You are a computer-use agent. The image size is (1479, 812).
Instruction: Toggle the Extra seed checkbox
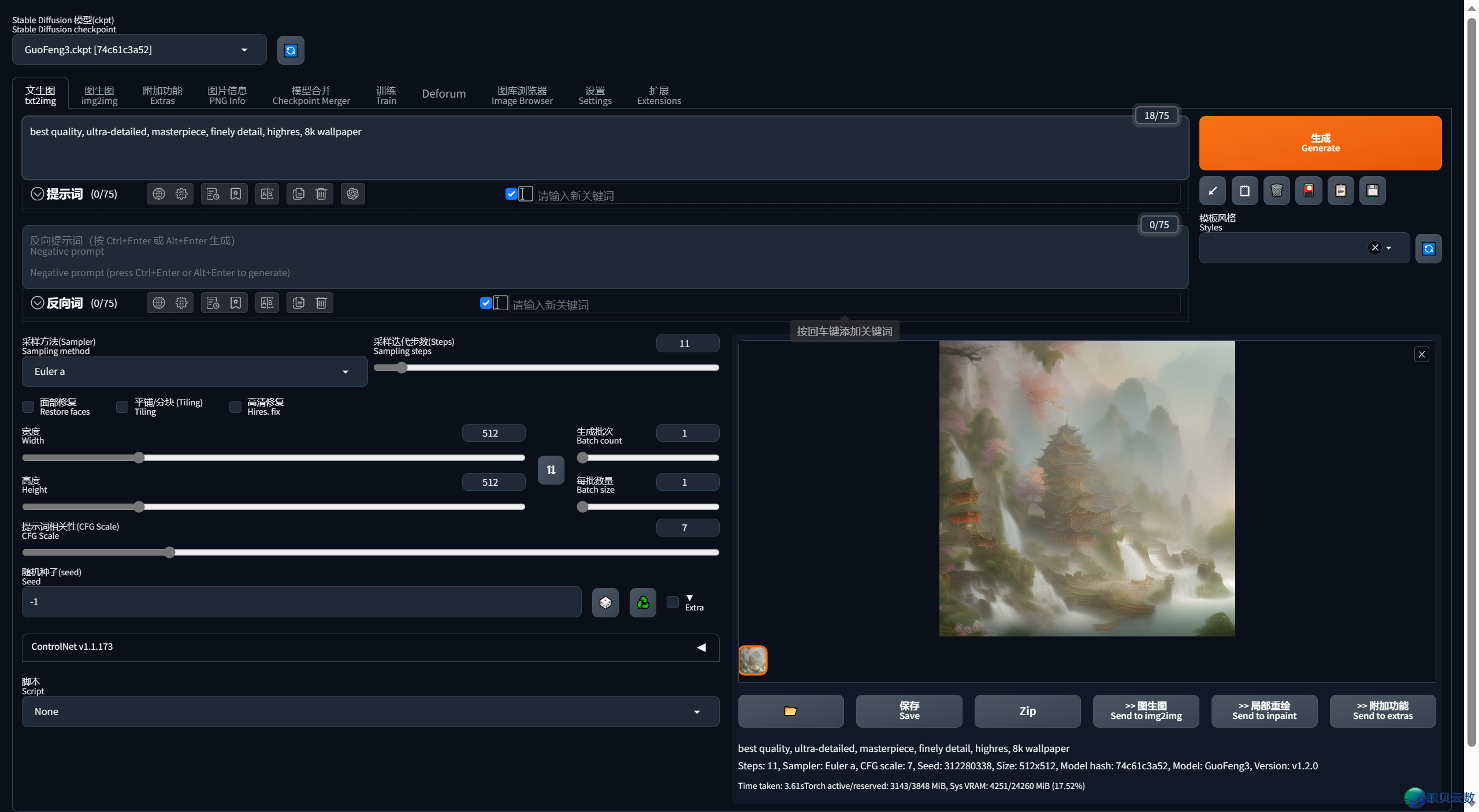tap(672, 602)
